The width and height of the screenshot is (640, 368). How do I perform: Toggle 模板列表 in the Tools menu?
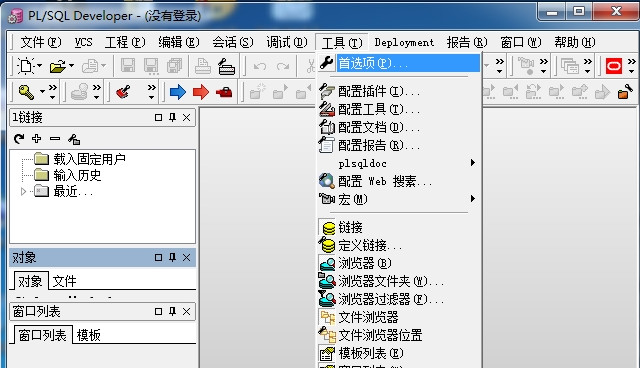coord(399,353)
